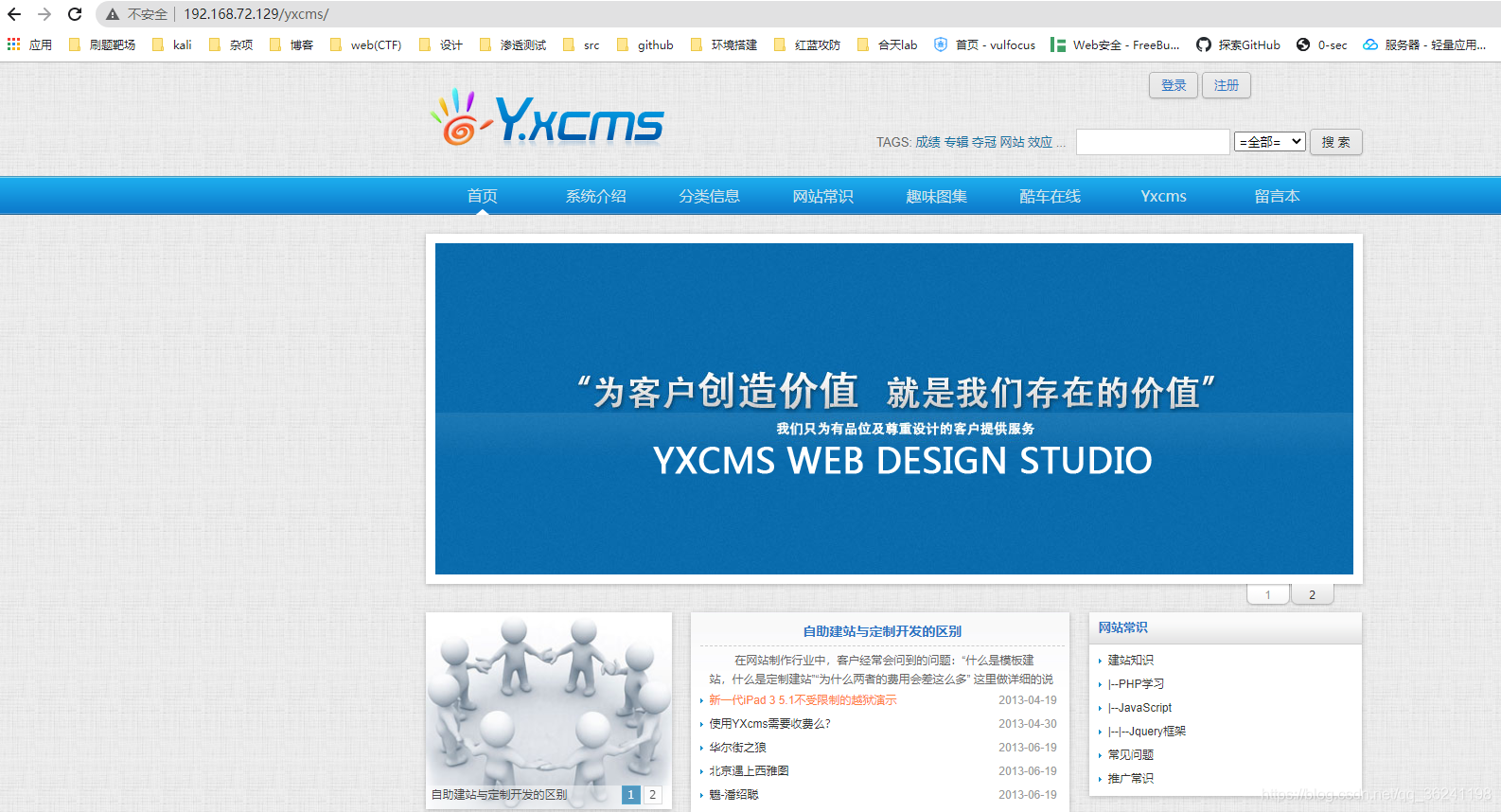The image size is (1501, 812).
Task: Click the 夺冠 tag link
Action: click(984, 142)
